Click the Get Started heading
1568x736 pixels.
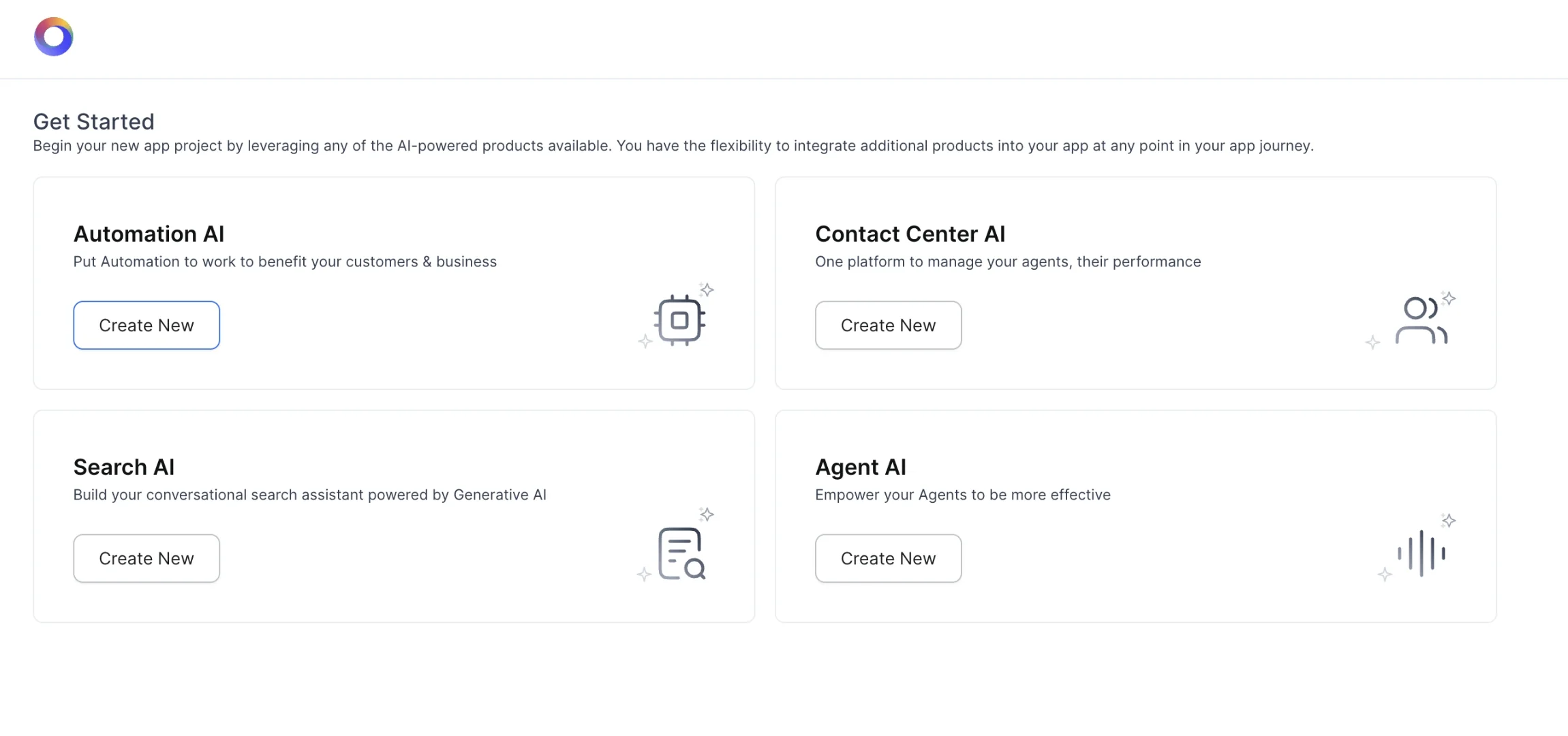93,121
